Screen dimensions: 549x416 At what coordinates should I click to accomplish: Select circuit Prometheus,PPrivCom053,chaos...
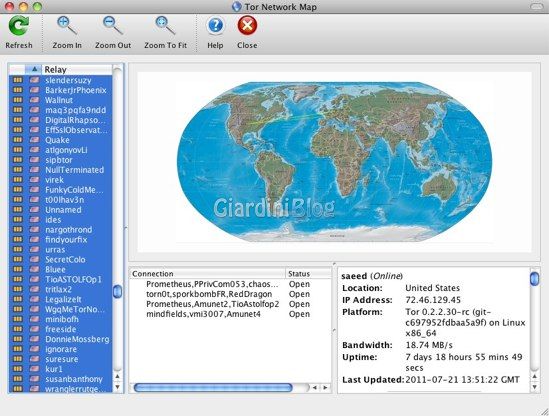click(212, 284)
